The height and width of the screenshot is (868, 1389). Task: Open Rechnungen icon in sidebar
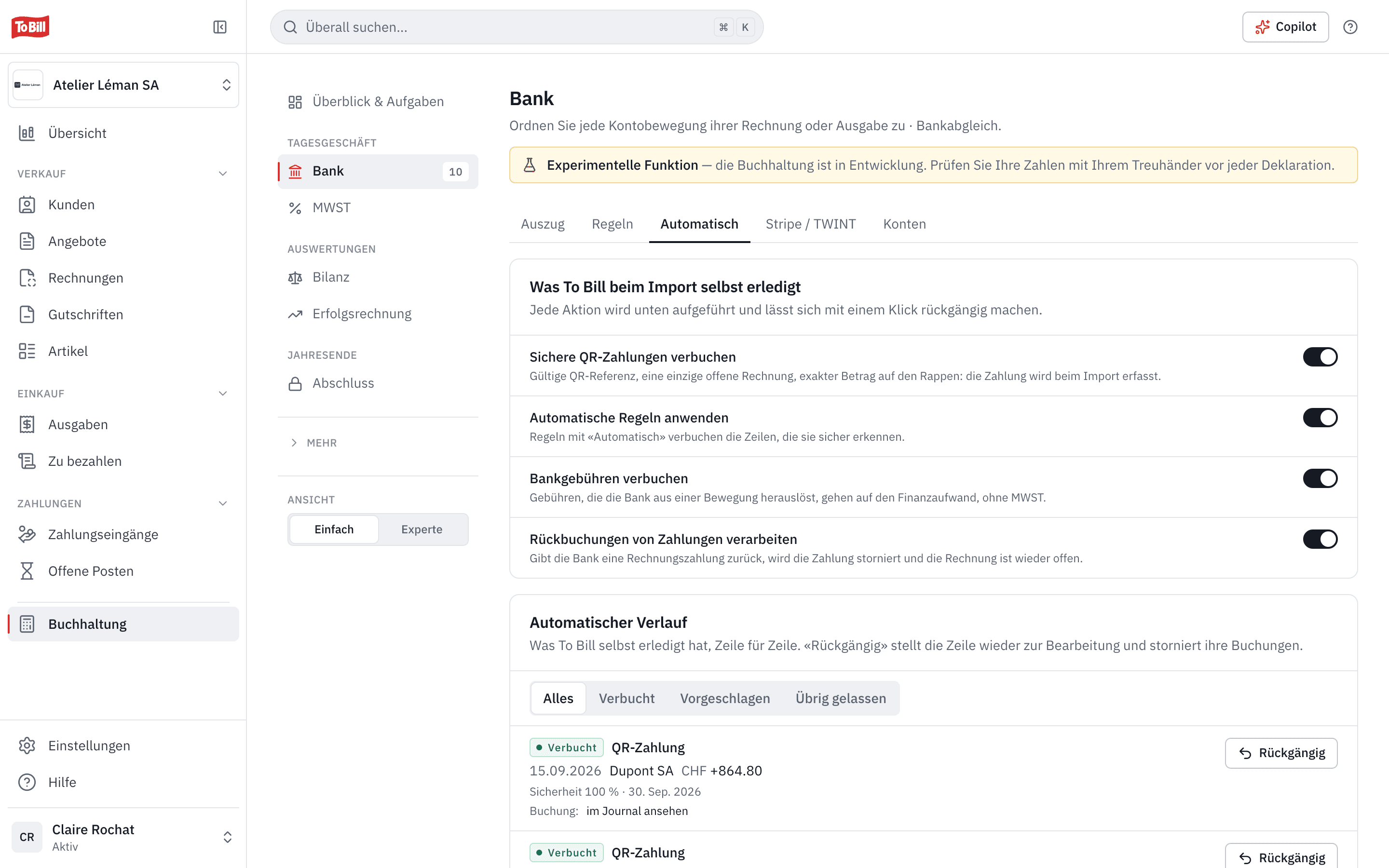[x=27, y=278]
